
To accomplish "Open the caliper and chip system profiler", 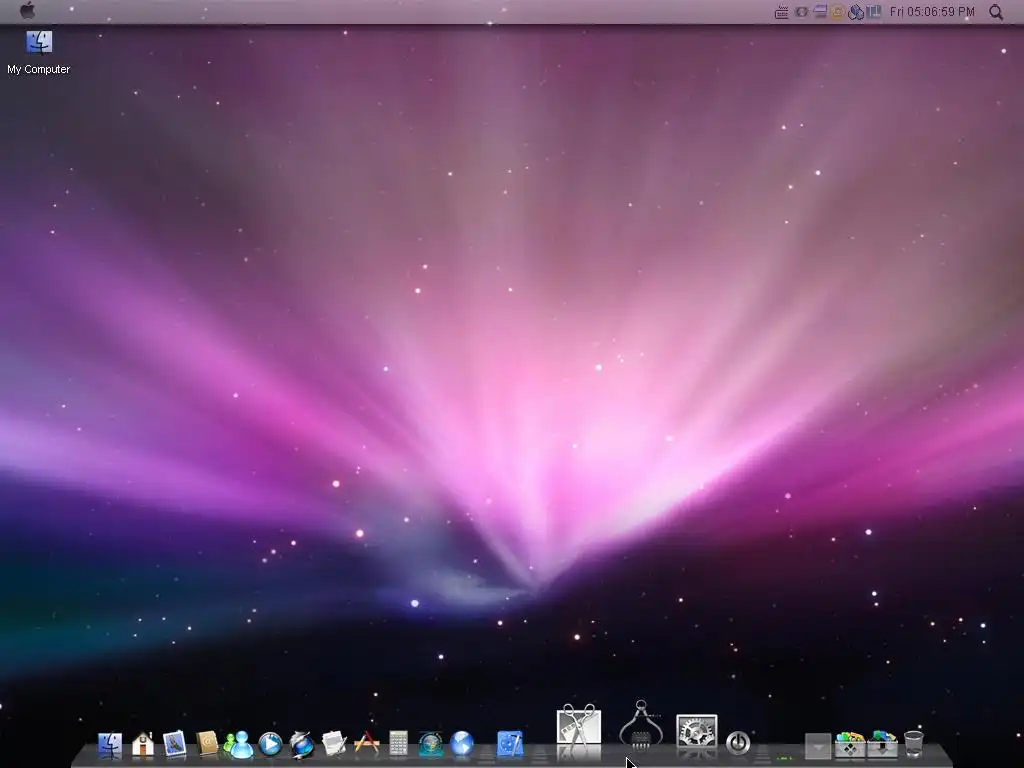I will point(641,725).
